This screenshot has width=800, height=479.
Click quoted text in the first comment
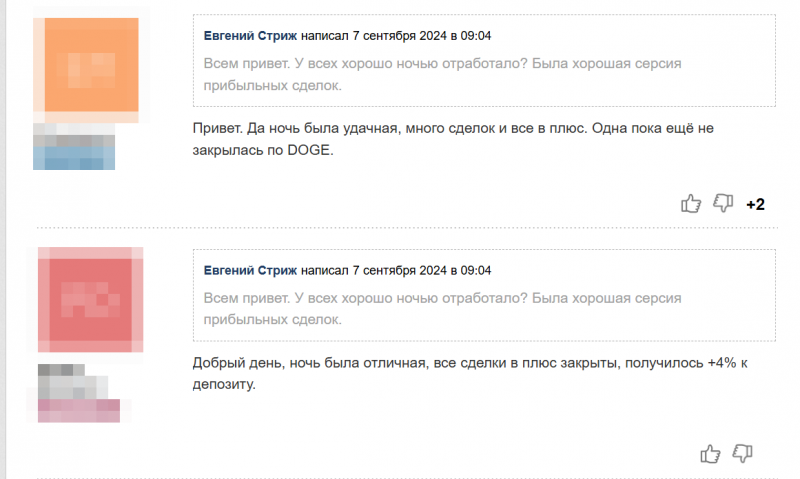click(x=442, y=74)
